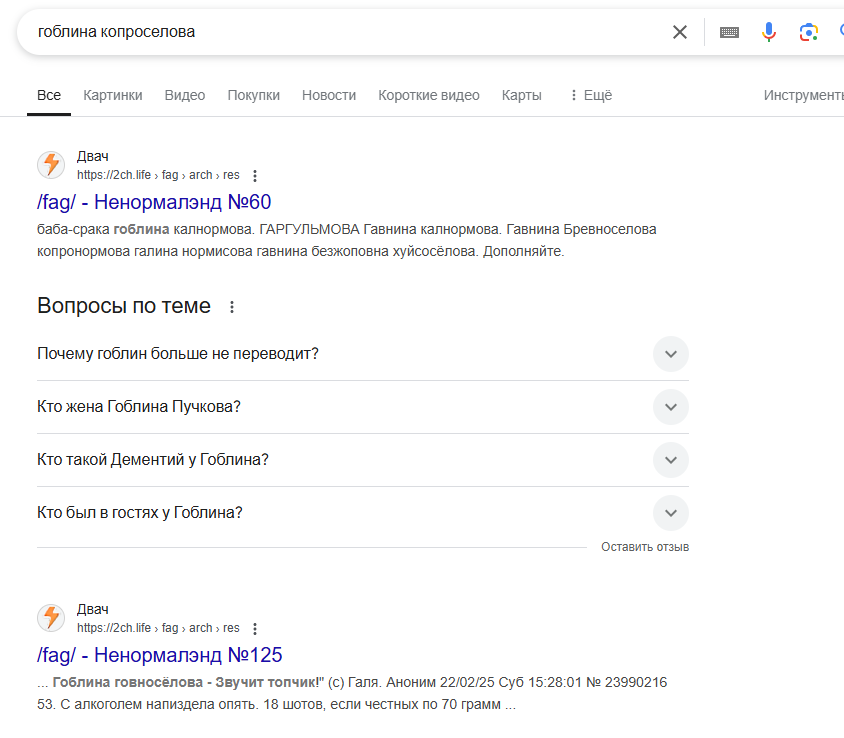Image resolution: width=844 pixels, height=738 pixels.
Task: Open the on-screen keyboard input tool
Action: pyautogui.click(x=729, y=32)
